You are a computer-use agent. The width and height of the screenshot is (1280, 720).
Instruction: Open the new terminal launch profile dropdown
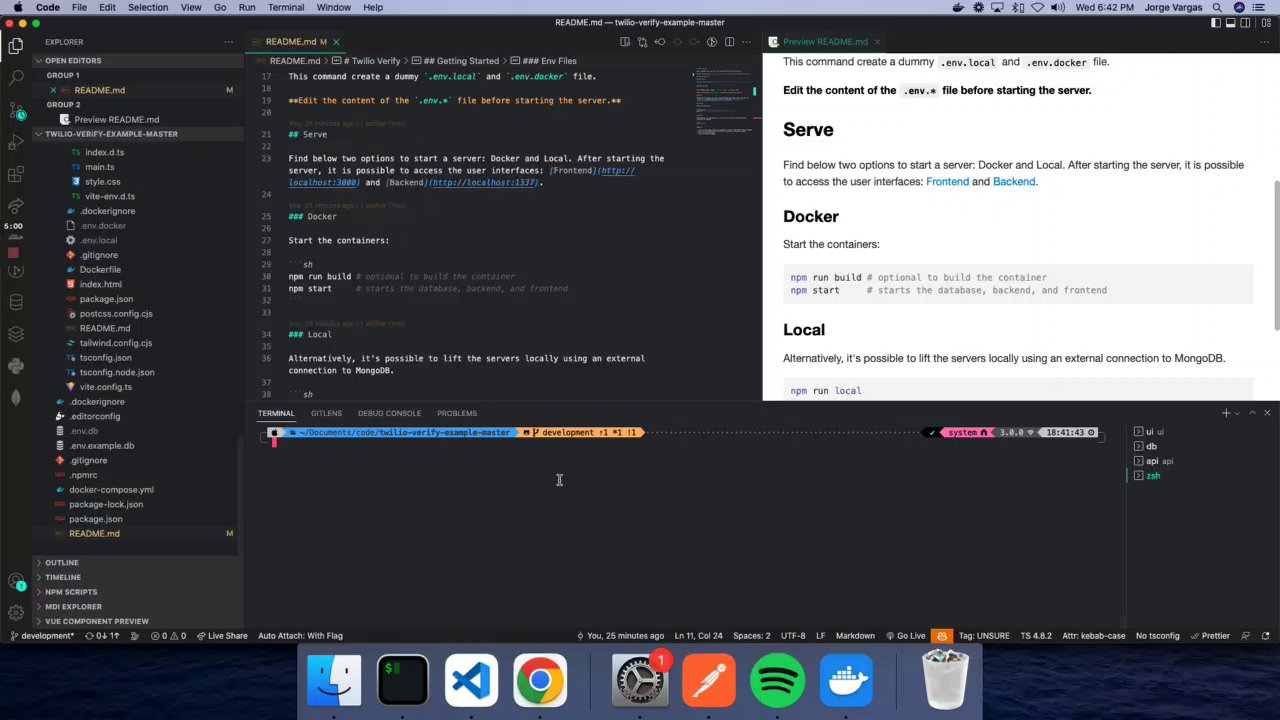coord(1238,413)
